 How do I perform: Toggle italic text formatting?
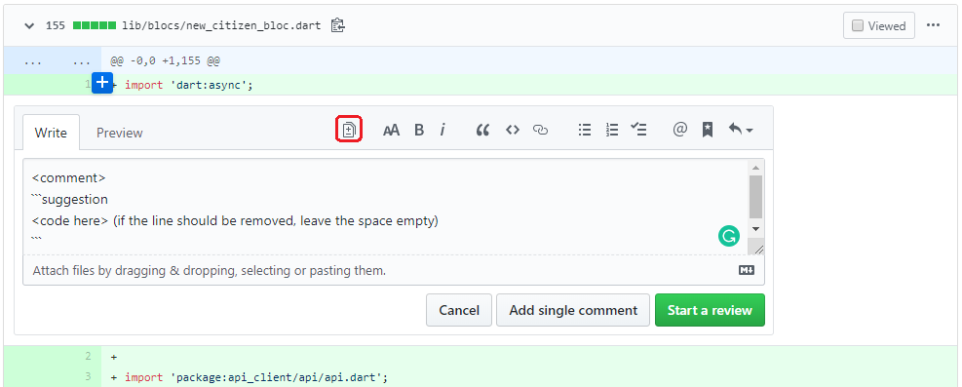coord(442,130)
